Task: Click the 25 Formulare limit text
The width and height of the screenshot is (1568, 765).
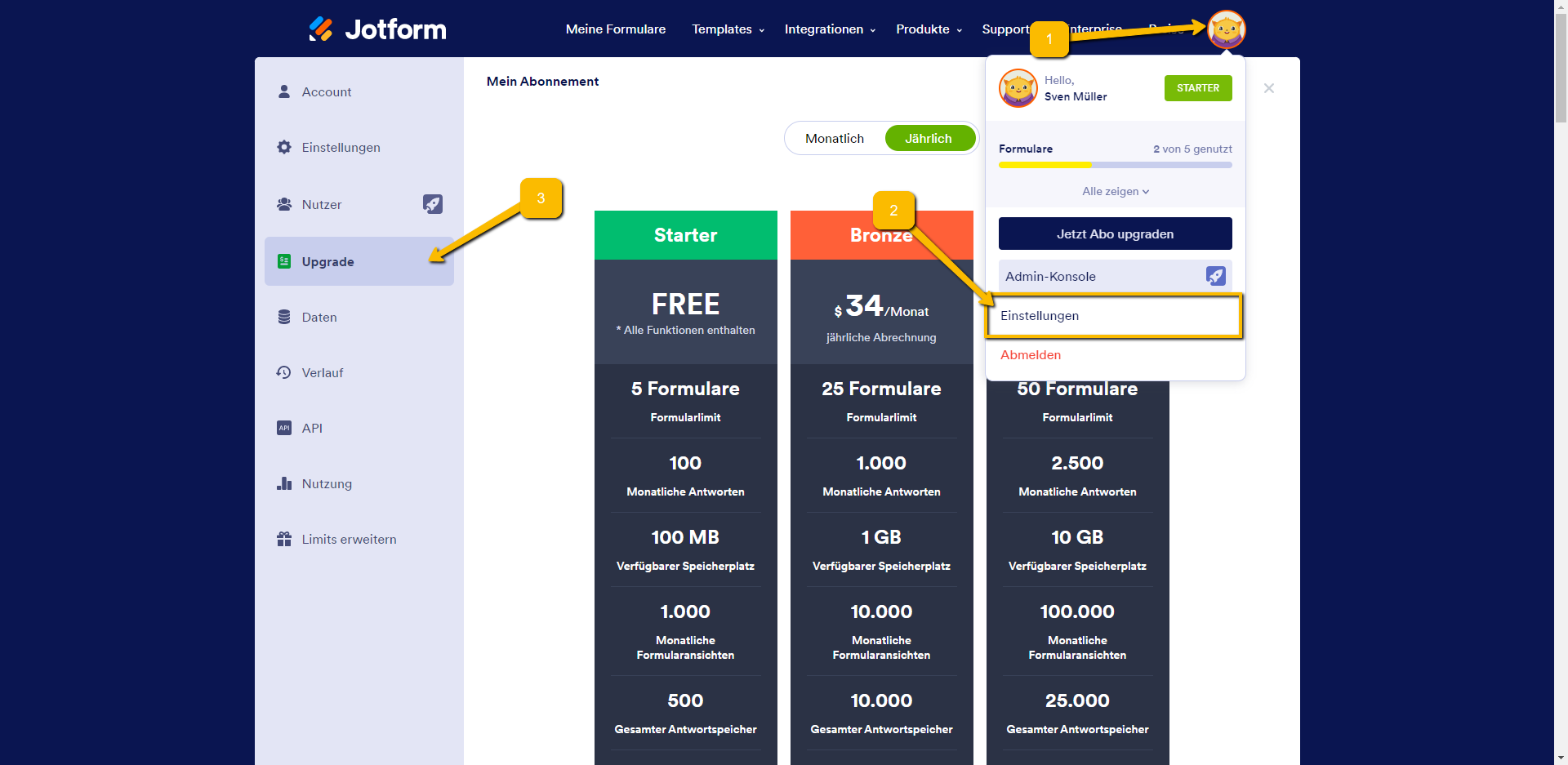Action: coord(881,389)
